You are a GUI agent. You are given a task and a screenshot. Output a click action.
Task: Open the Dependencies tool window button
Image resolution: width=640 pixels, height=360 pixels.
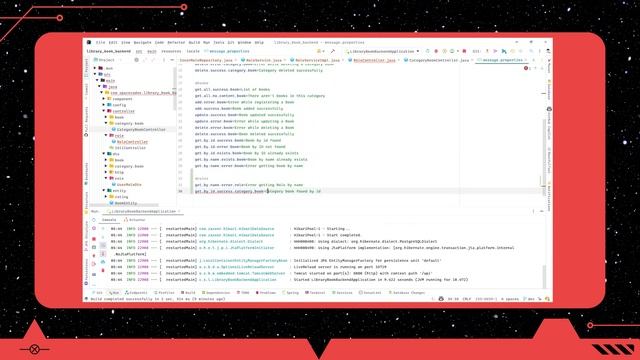tap(216, 293)
